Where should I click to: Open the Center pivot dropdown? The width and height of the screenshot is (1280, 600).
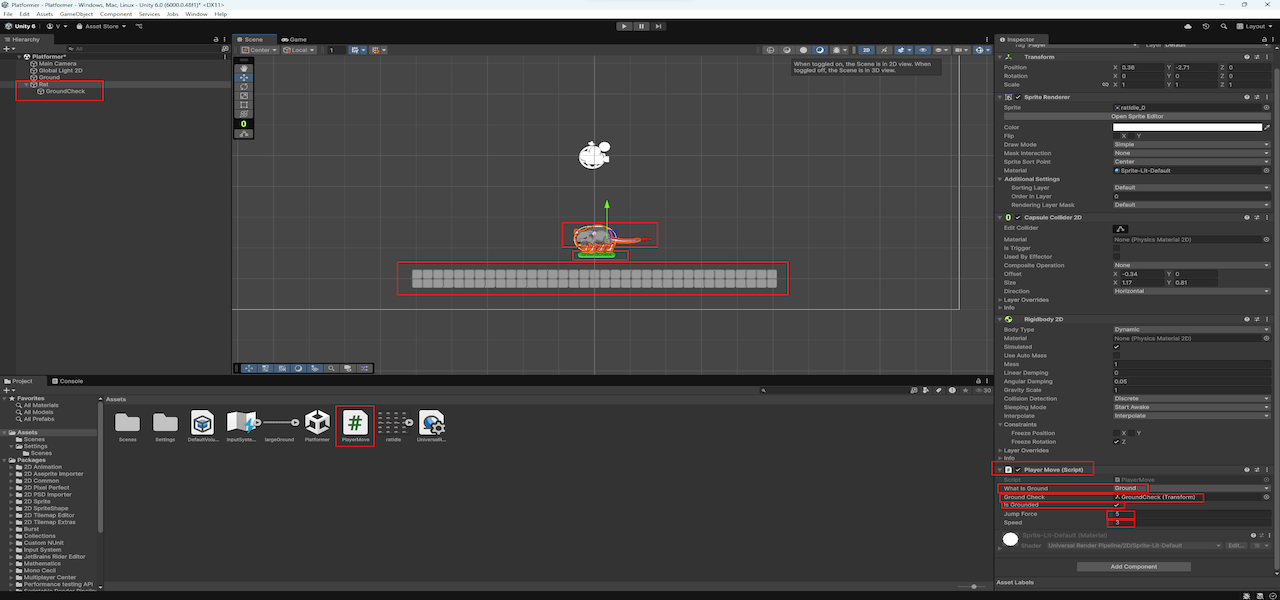260,50
